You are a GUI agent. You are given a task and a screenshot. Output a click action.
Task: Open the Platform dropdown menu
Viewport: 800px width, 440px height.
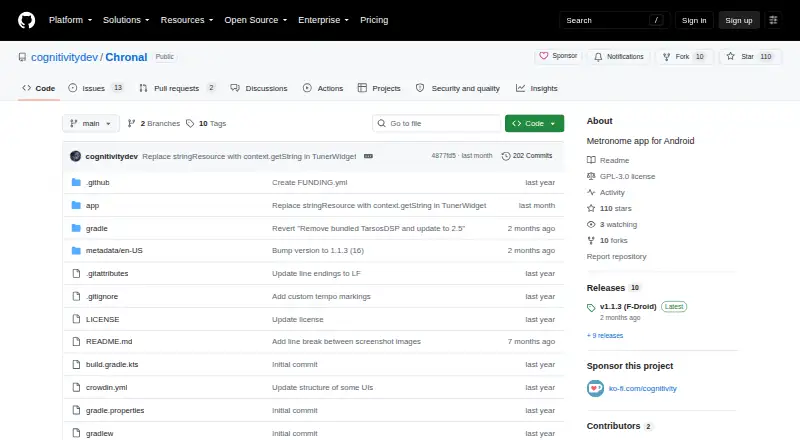(x=70, y=20)
